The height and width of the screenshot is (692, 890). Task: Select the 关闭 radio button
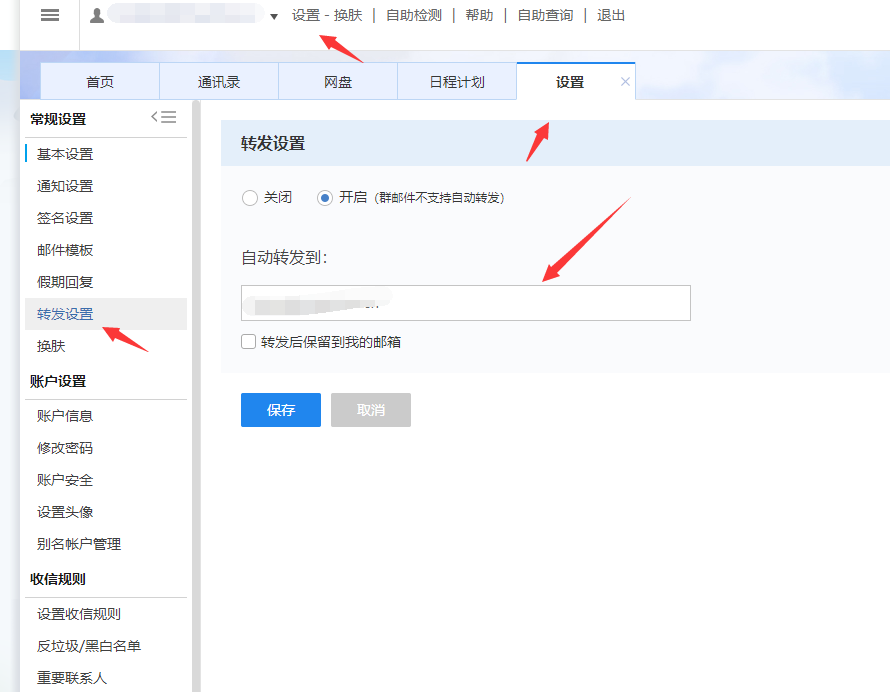pos(250,198)
